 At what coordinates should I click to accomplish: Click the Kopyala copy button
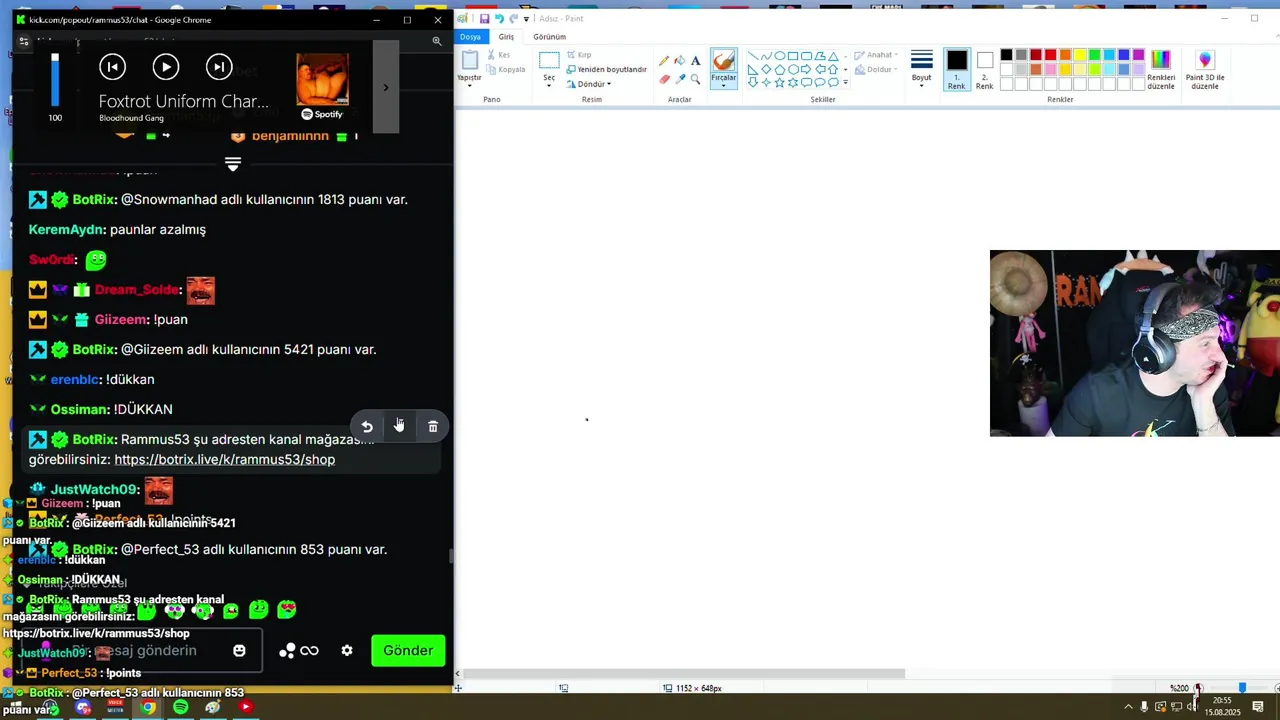[506, 70]
